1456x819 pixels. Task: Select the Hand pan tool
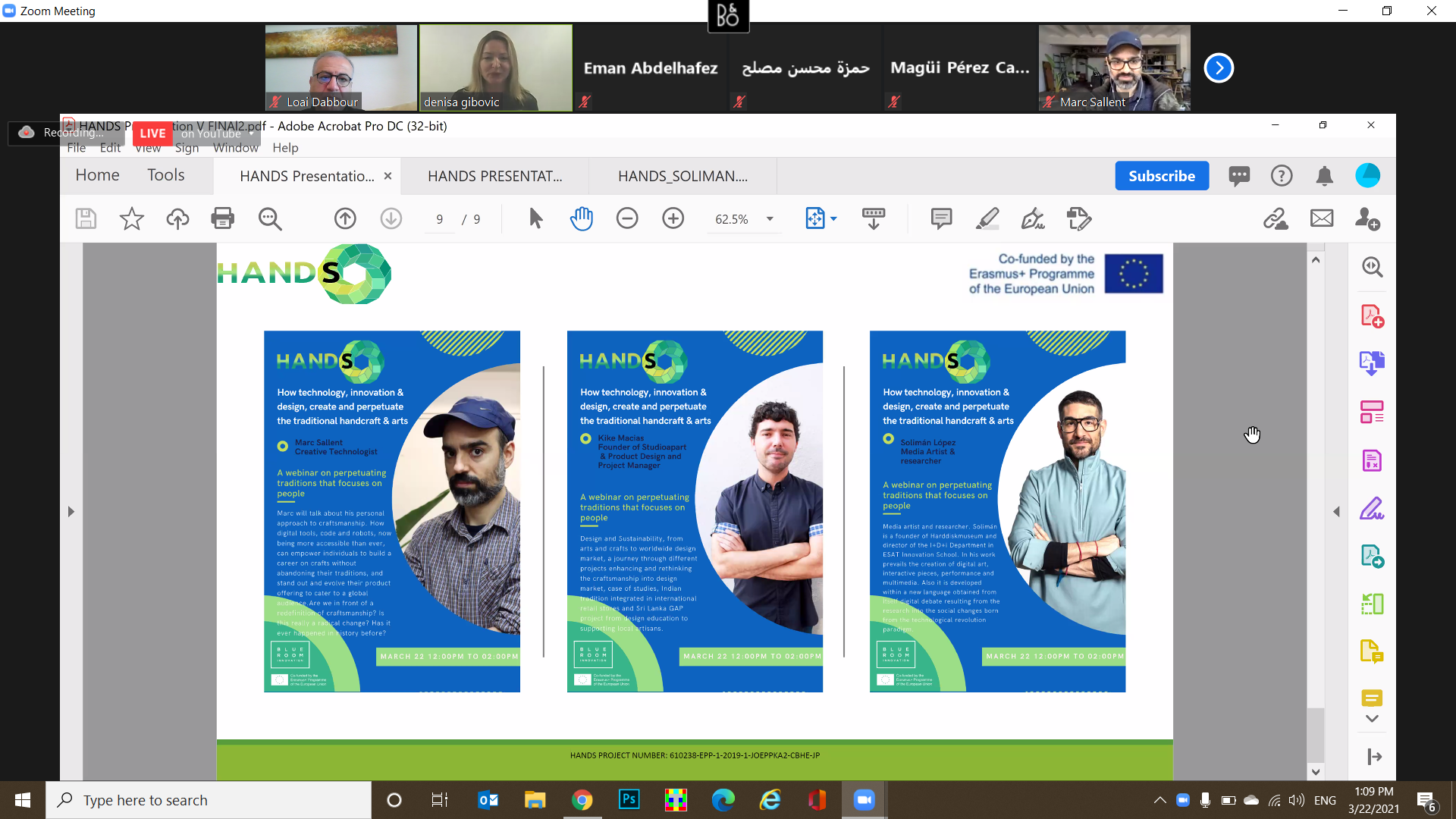[x=581, y=218]
